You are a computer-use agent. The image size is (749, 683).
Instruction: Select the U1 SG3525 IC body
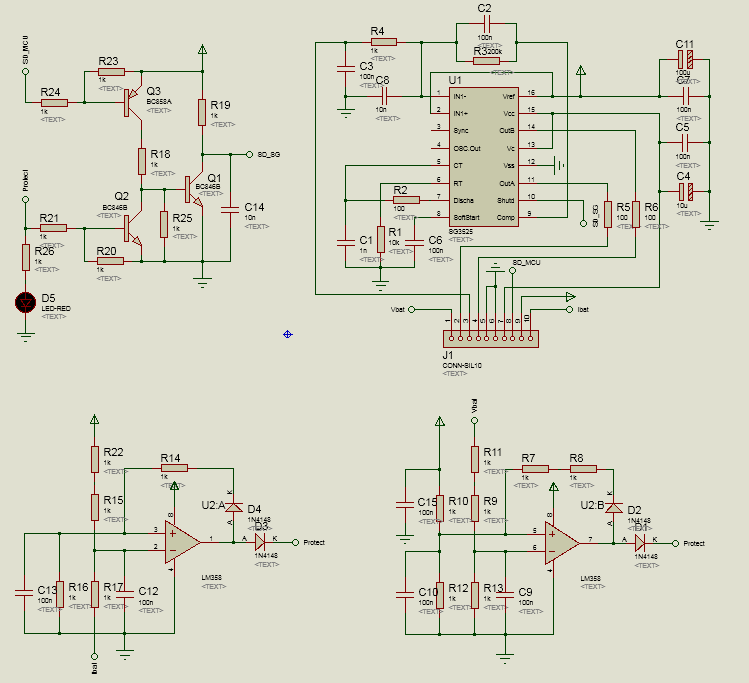[483, 157]
